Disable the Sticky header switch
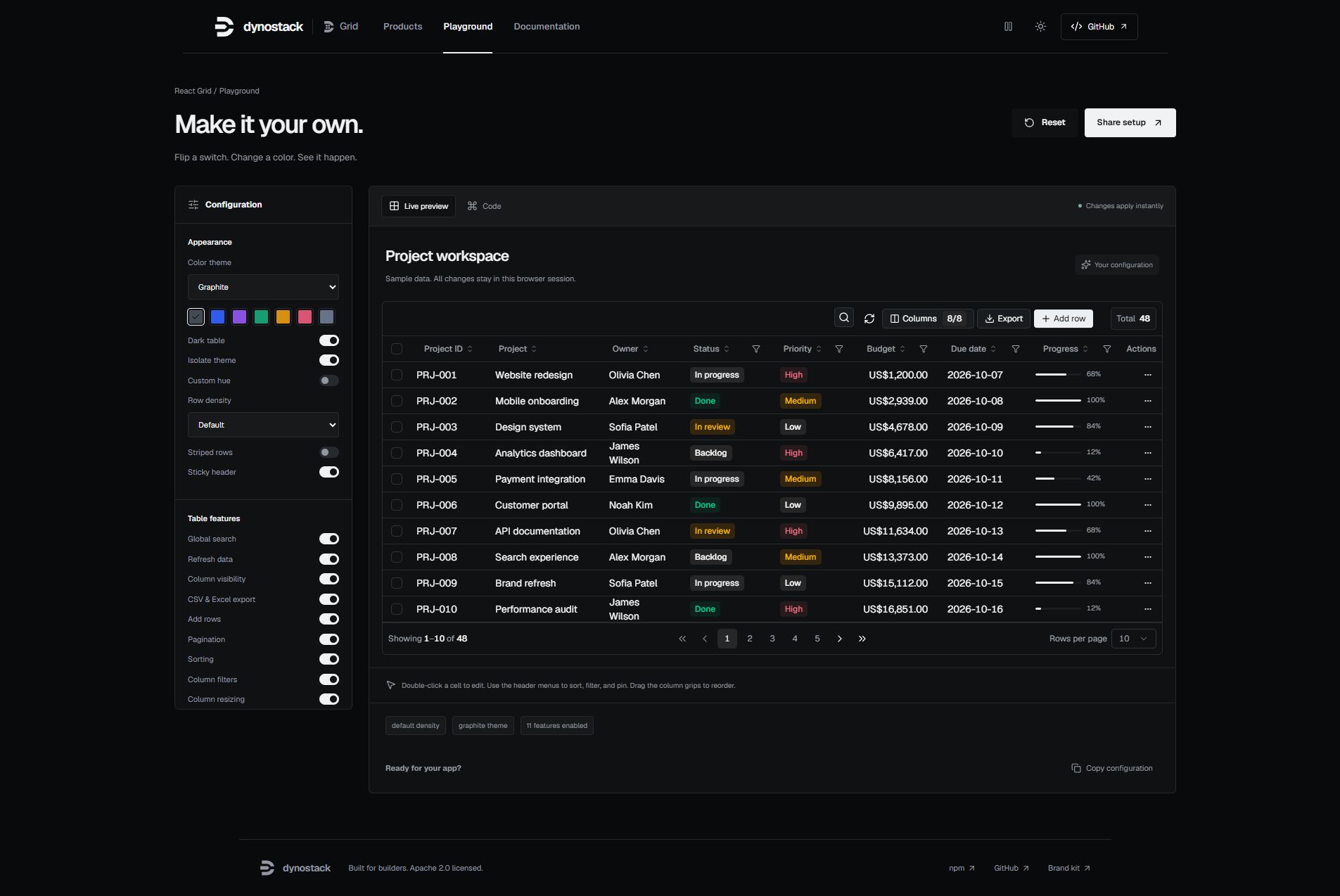 click(329, 472)
